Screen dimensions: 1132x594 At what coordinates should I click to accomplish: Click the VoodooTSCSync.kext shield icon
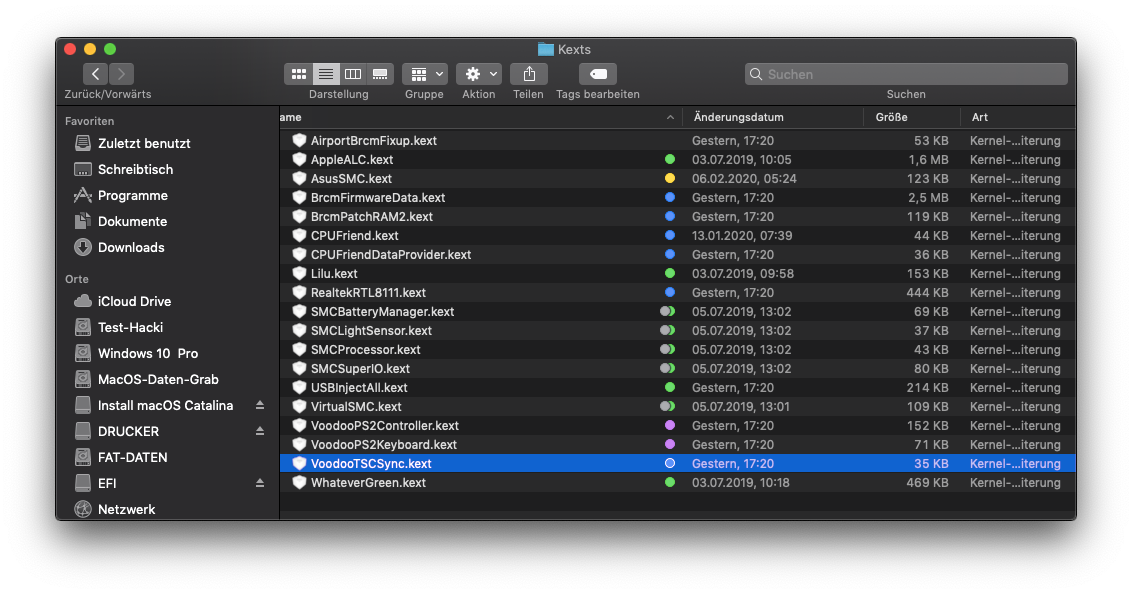point(299,463)
